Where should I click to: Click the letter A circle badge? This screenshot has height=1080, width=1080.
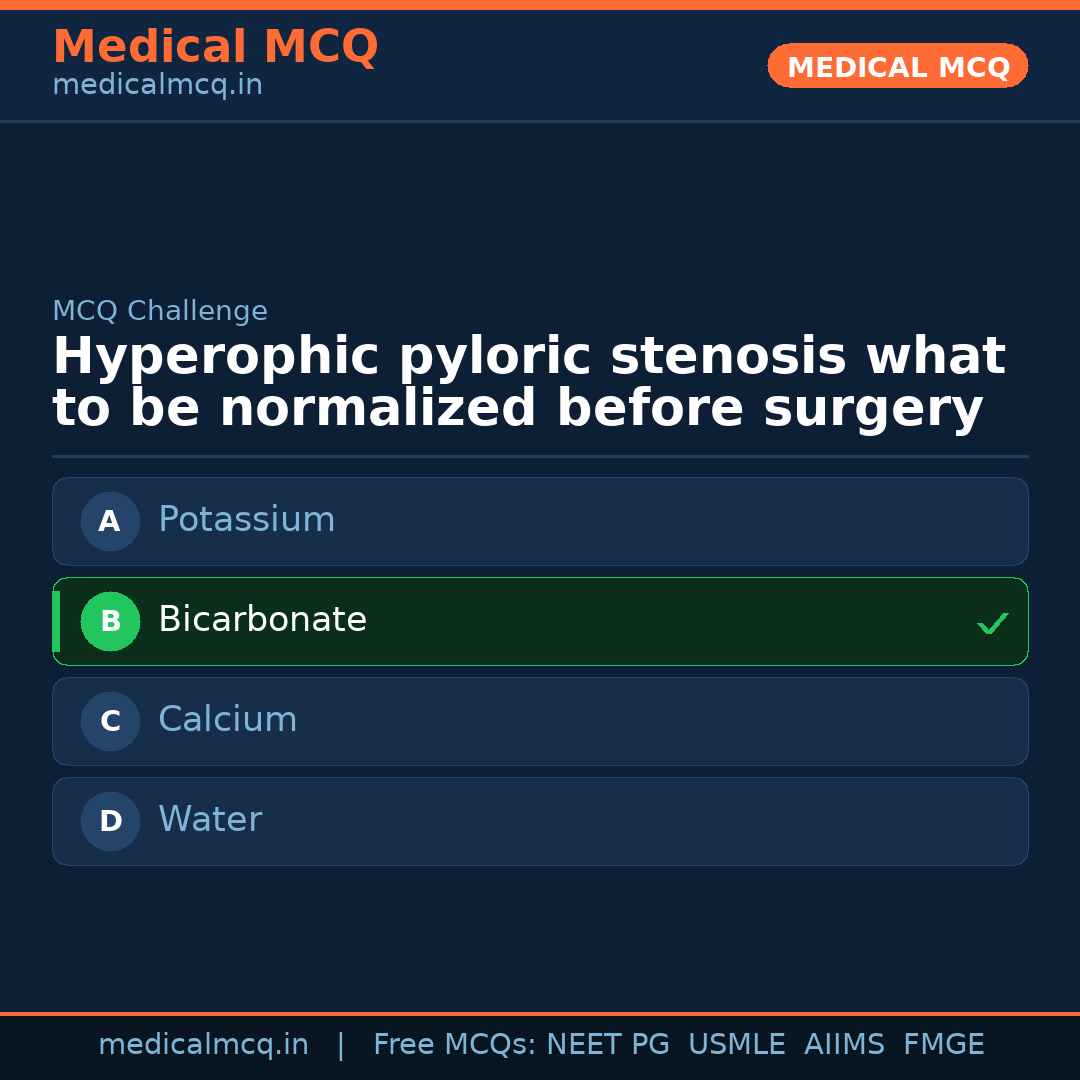pos(110,521)
